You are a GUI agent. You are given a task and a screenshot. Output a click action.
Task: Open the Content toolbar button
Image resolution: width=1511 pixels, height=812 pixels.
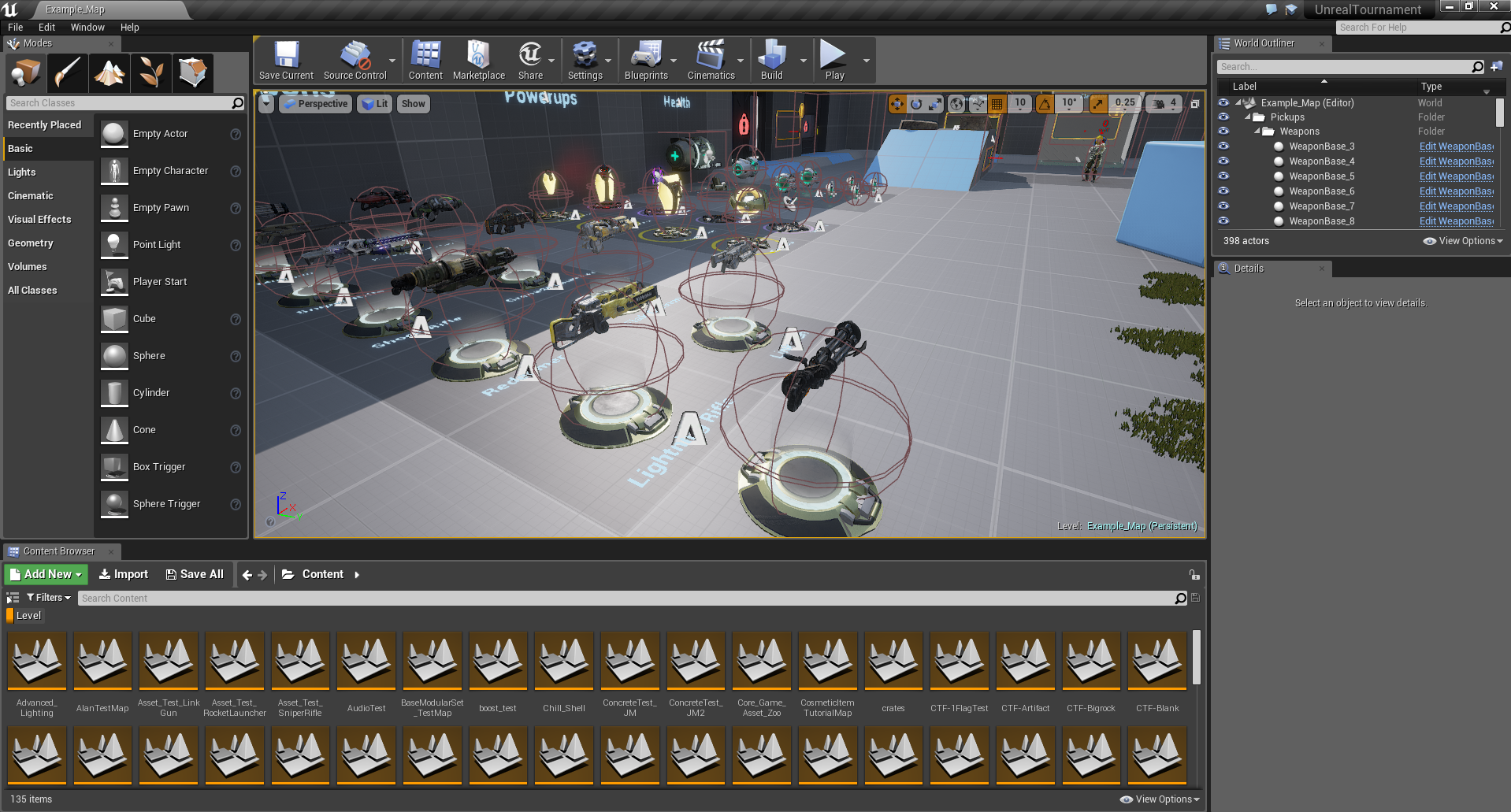point(425,61)
